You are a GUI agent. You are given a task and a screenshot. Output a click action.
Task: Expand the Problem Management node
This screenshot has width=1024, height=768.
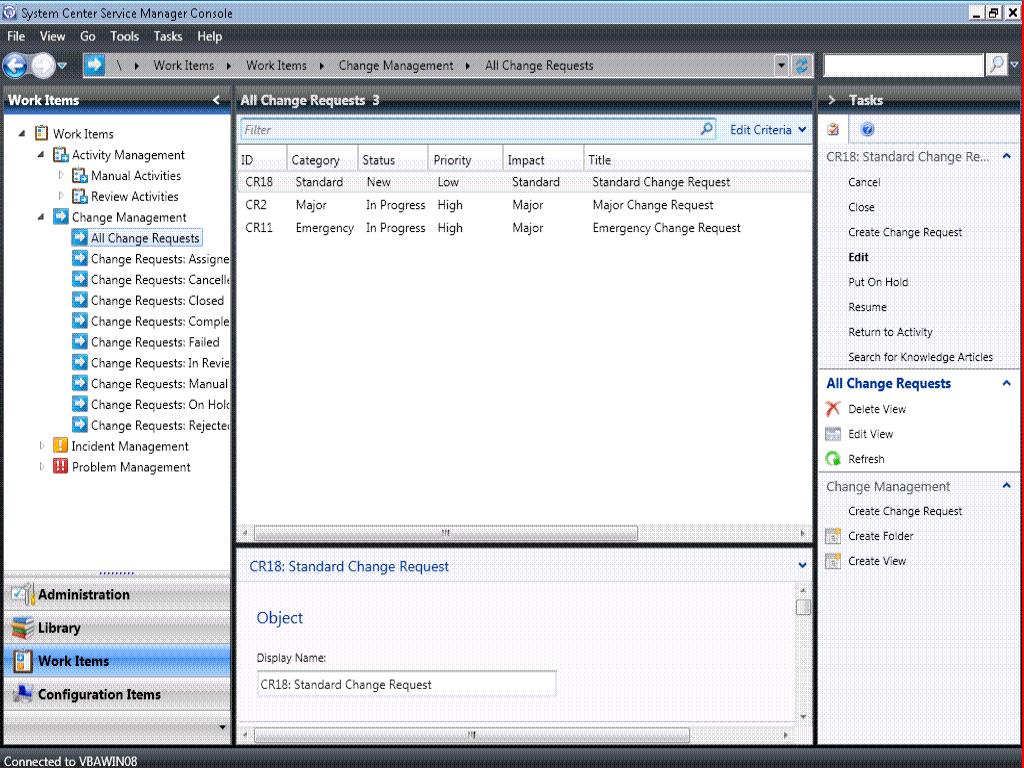(42, 466)
